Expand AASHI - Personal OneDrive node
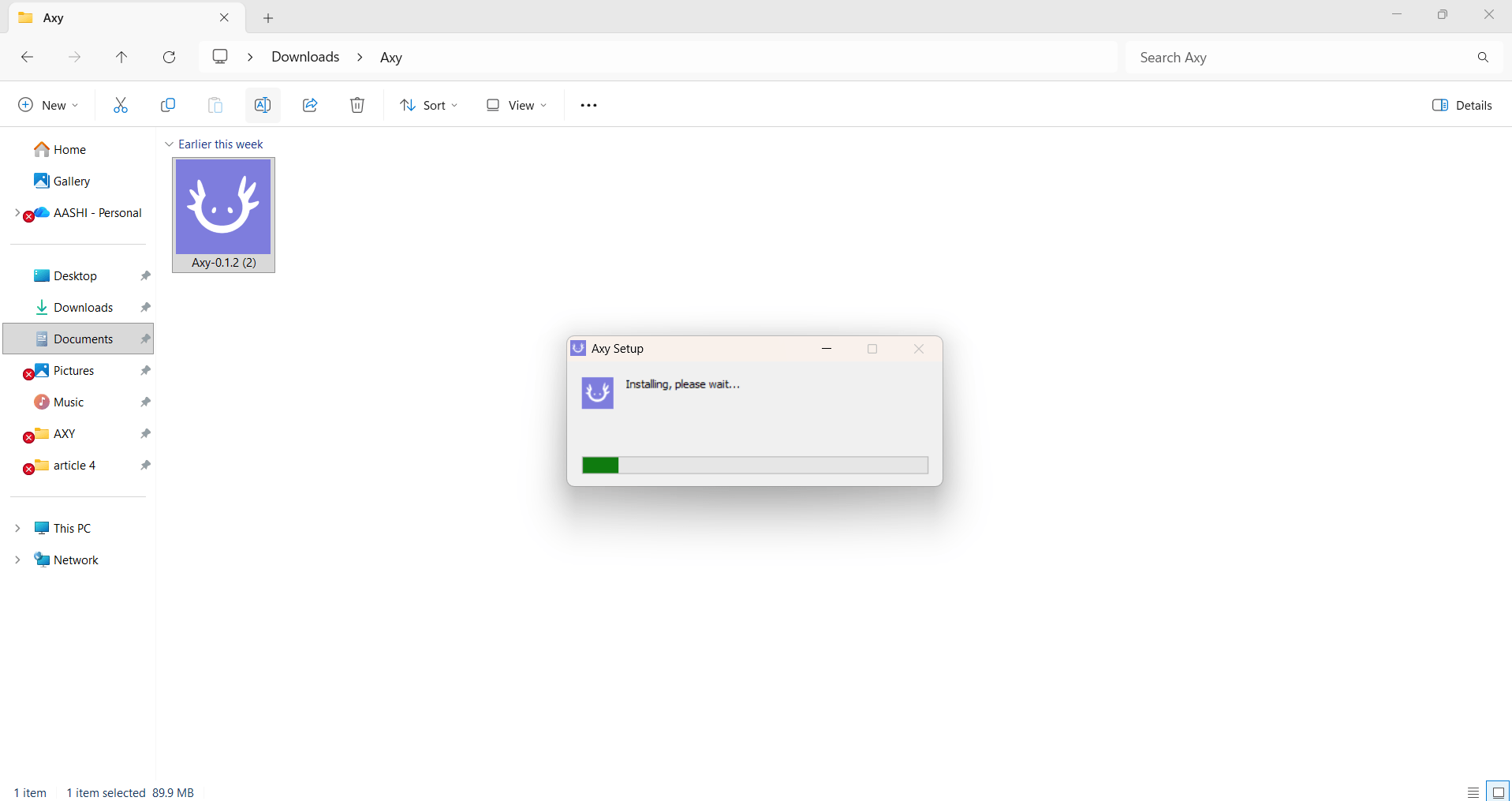The height and width of the screenshot is (801, 1512). pyautogui.click(x=17, y=212)
